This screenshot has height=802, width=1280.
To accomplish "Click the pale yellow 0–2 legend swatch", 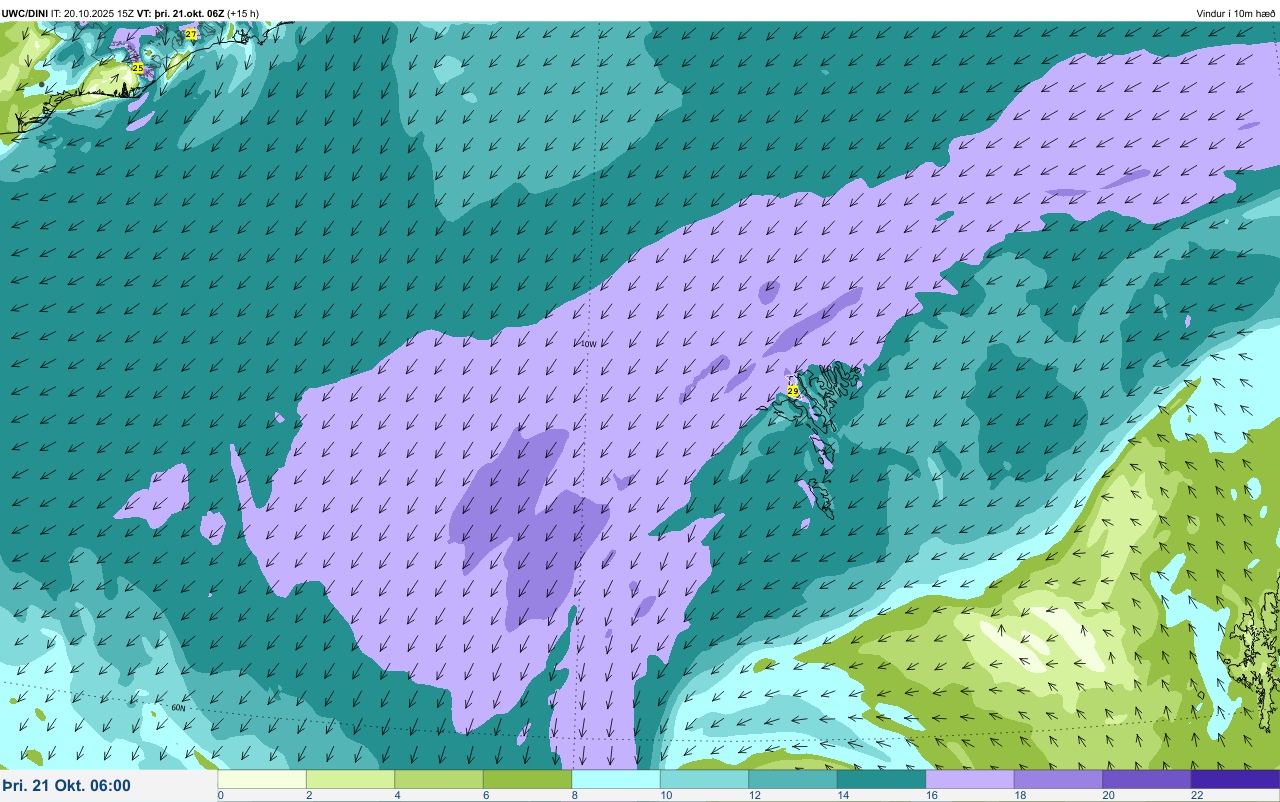I will 262,779.
